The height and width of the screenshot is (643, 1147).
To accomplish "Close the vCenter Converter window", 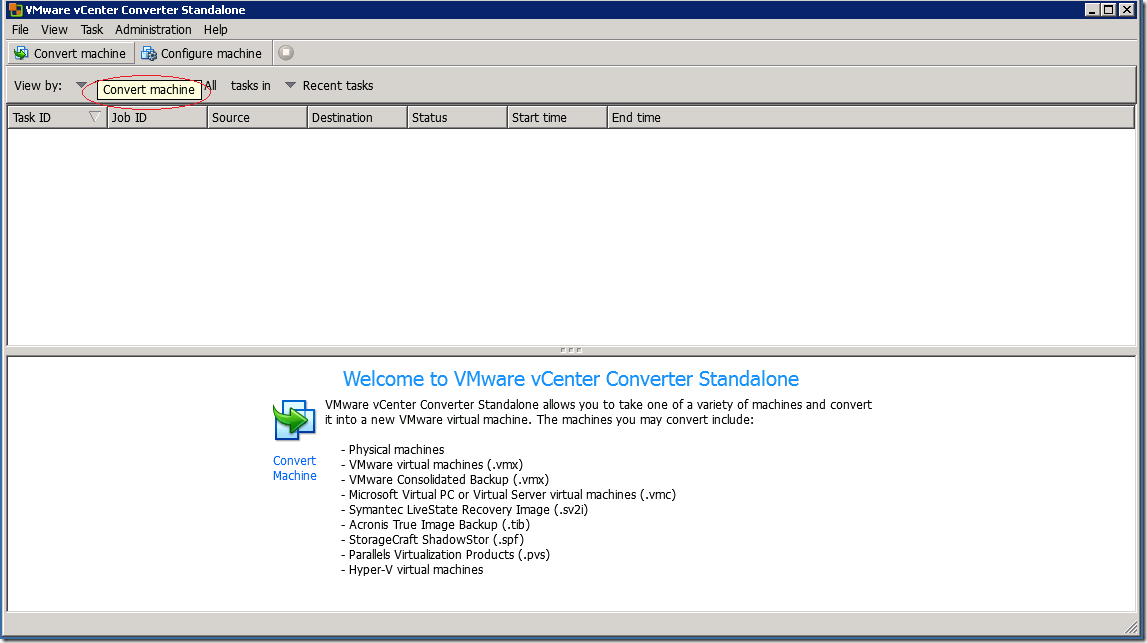I will (x=1127, y=10).
